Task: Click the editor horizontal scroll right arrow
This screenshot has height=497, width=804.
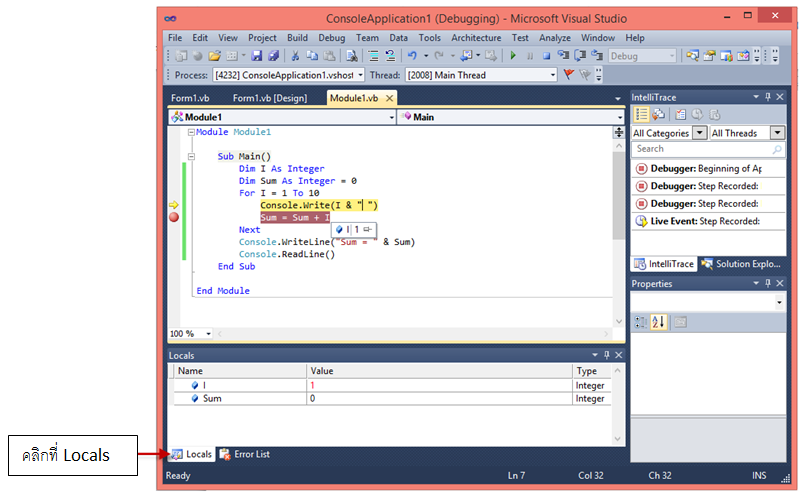Action: coord(606,334)
